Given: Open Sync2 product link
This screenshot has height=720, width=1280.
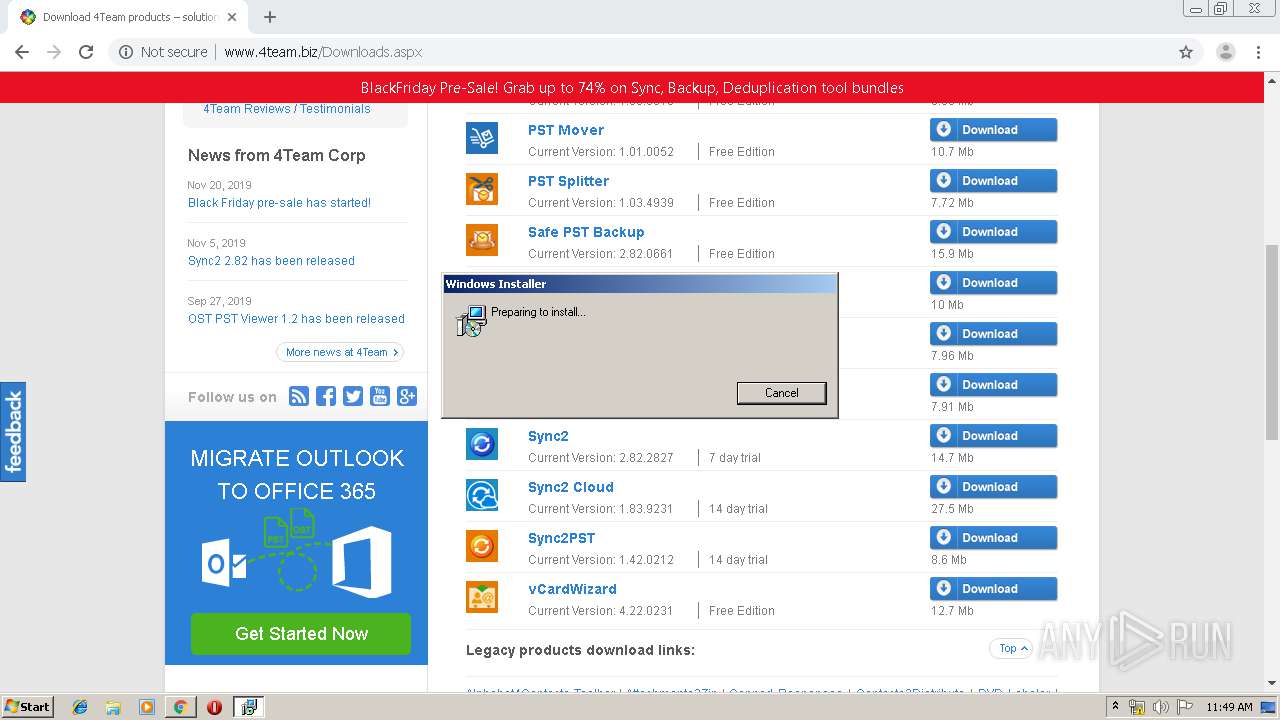Looking at the screenshot, I should tap(548, 436).
